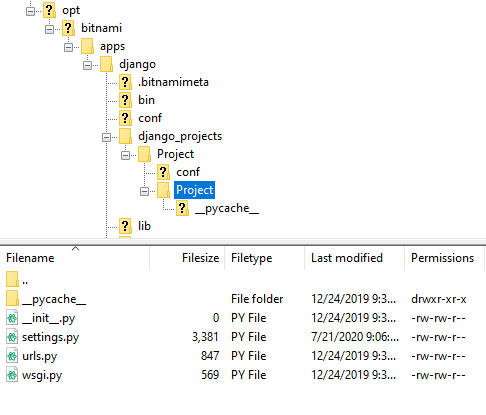Select the __pycache__ tree folder
The image size is (486, 415).
[227, 208]
